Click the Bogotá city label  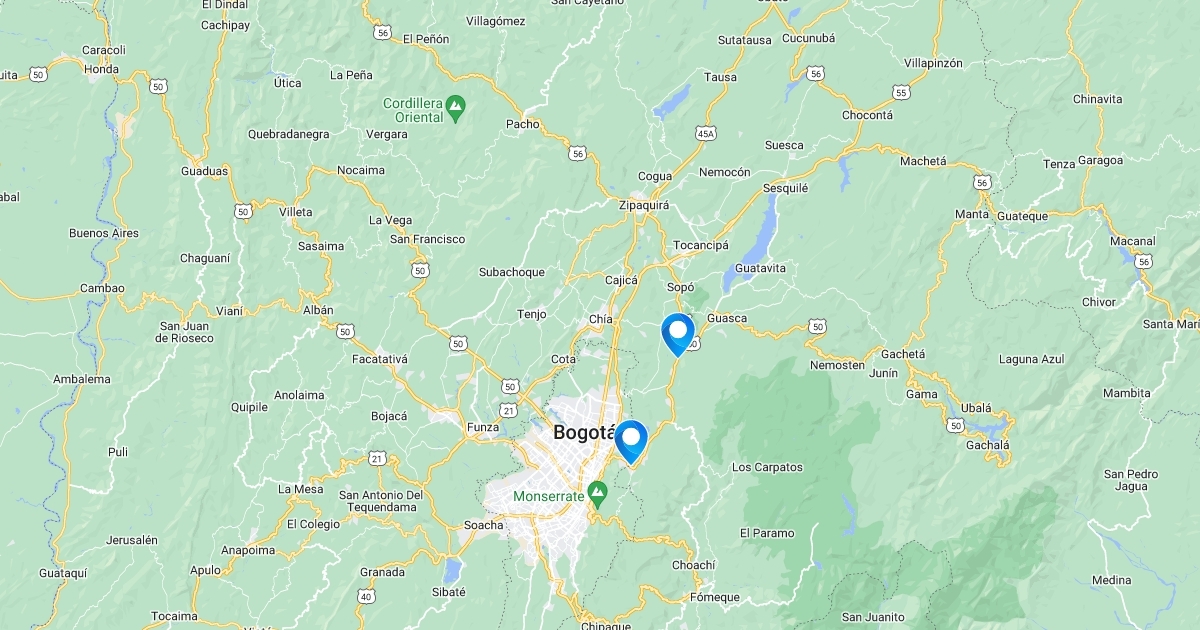point(582,433)
